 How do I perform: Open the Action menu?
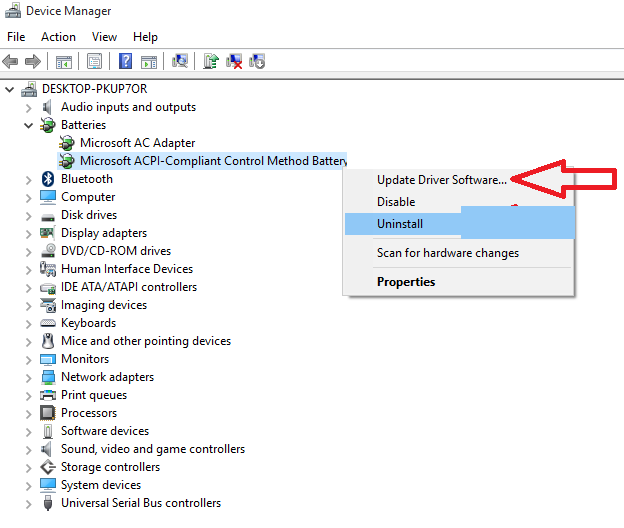[58, 37]
